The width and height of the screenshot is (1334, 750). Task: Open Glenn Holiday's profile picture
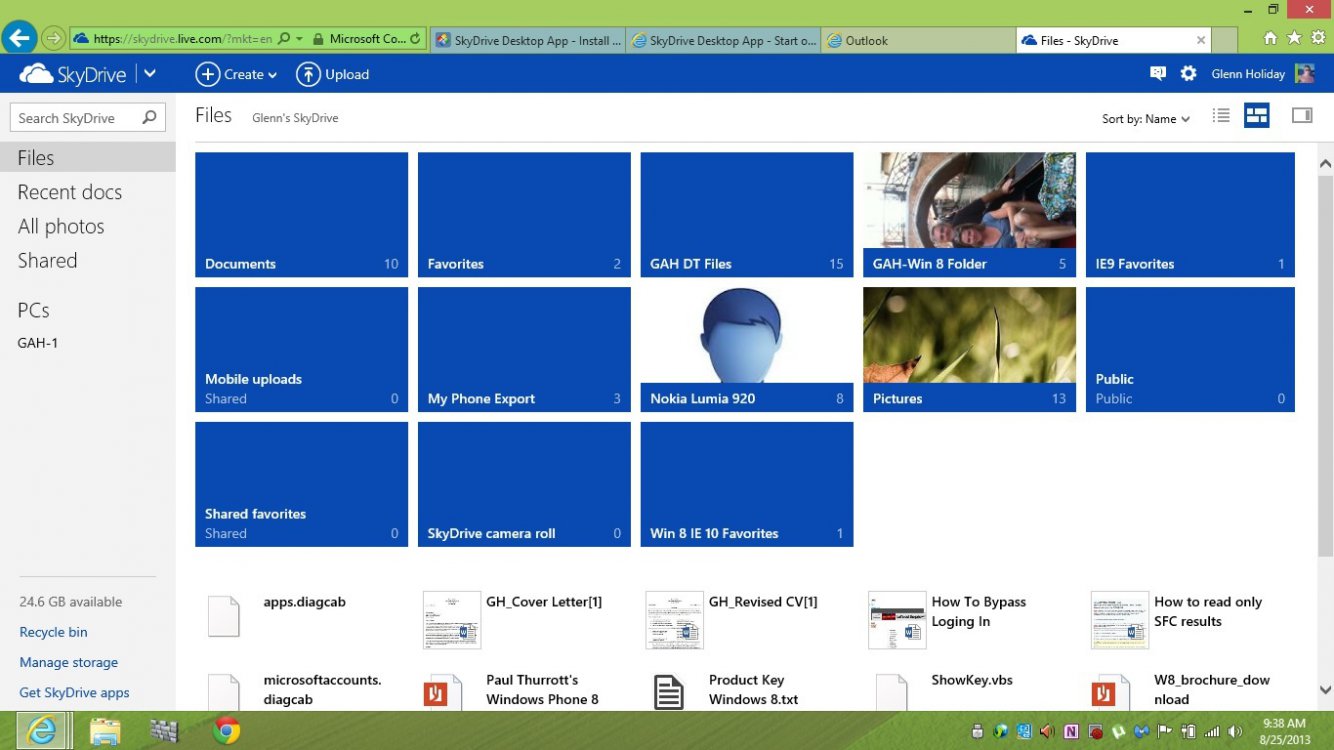coord(1305,73)
